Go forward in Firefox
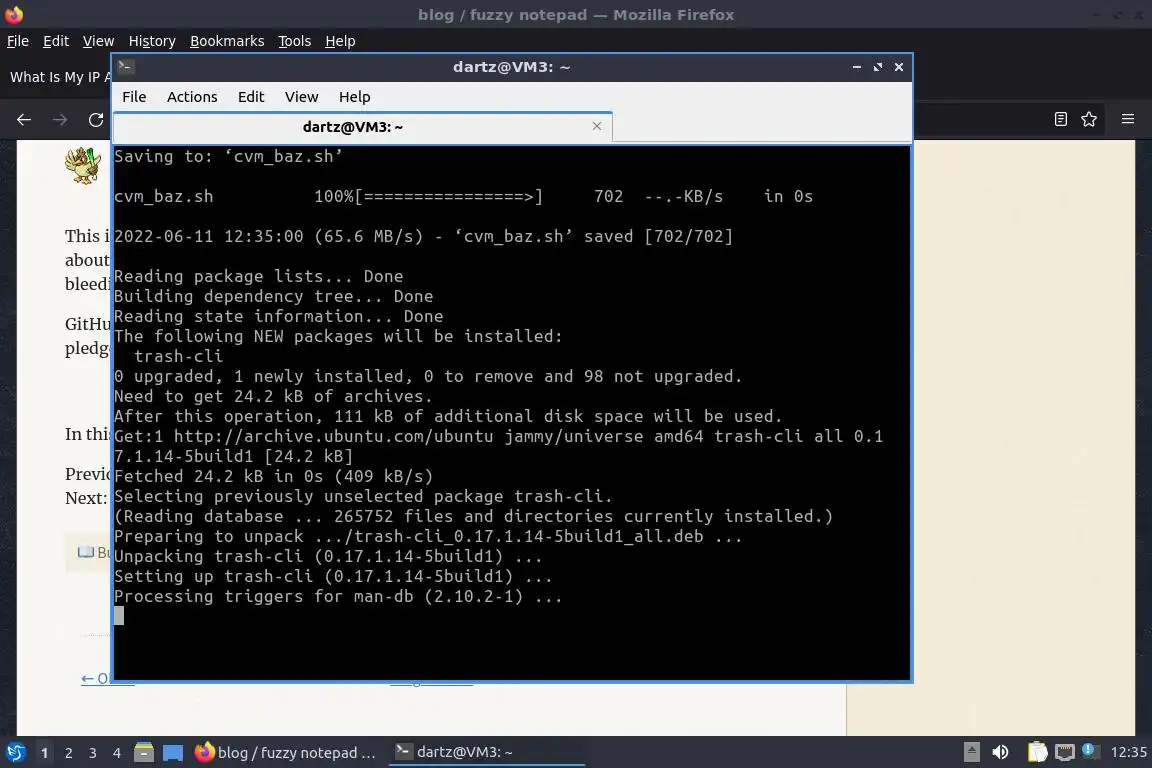1152x768 pixels. click(60, 119)
